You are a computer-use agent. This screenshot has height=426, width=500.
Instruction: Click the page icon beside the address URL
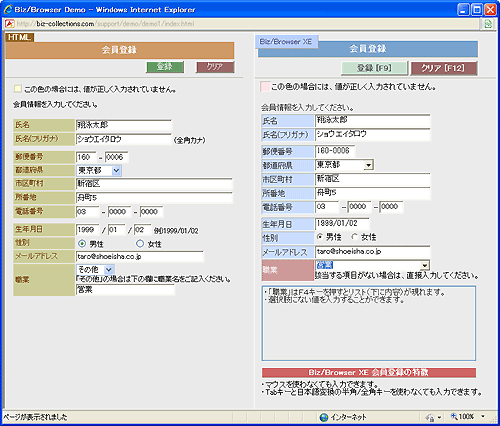pos(9,24)
